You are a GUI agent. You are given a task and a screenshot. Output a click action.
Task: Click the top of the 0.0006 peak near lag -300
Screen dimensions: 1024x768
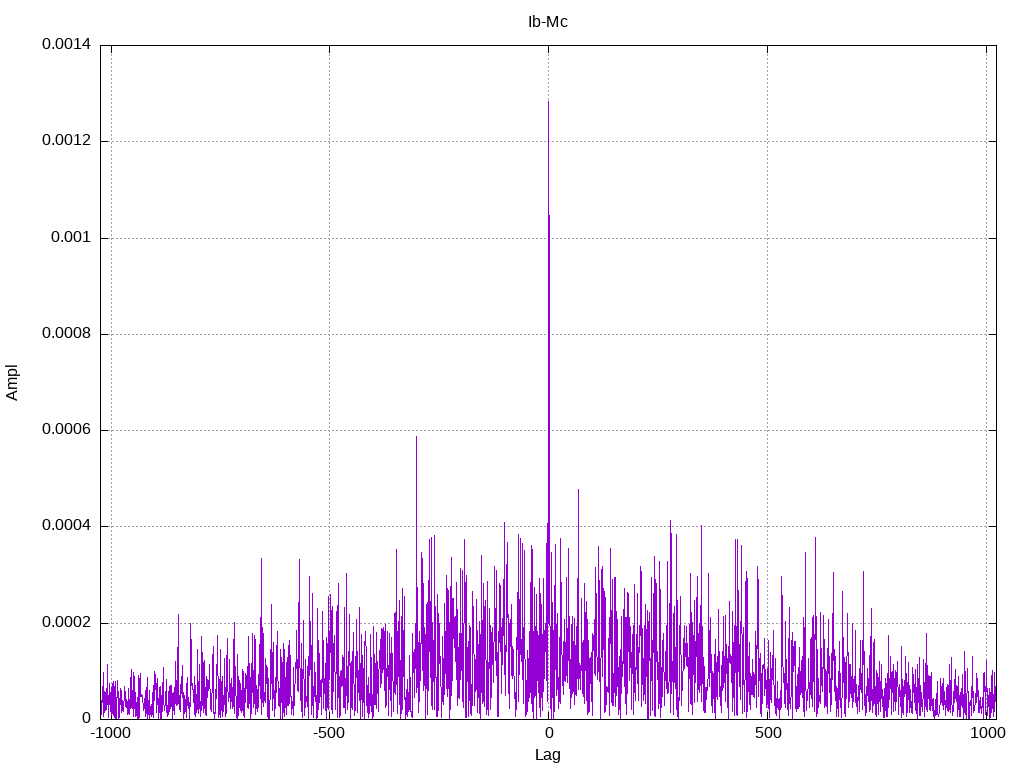416,437
